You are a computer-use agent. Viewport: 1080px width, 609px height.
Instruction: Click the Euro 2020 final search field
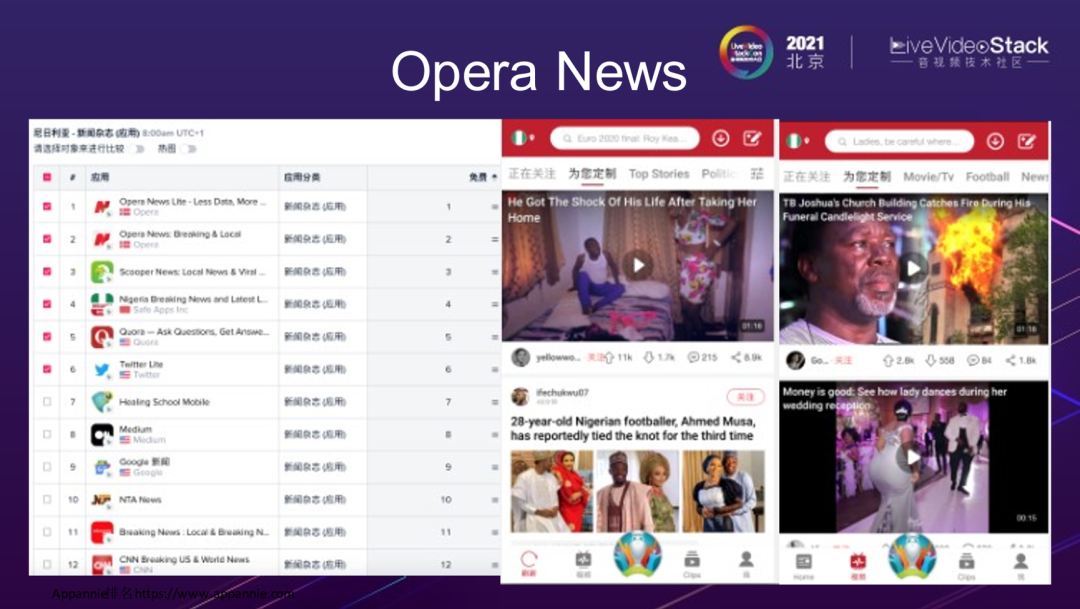(625, 138)
